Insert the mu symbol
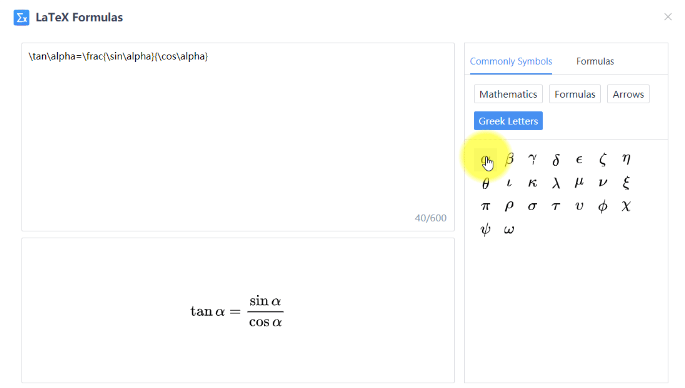Viewport: 685px width, 388px height. pos(579,183)
